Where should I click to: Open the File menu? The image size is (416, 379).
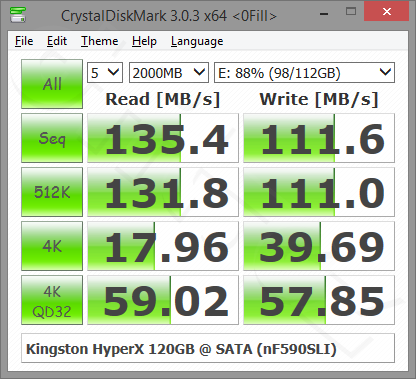pos(24,41)
